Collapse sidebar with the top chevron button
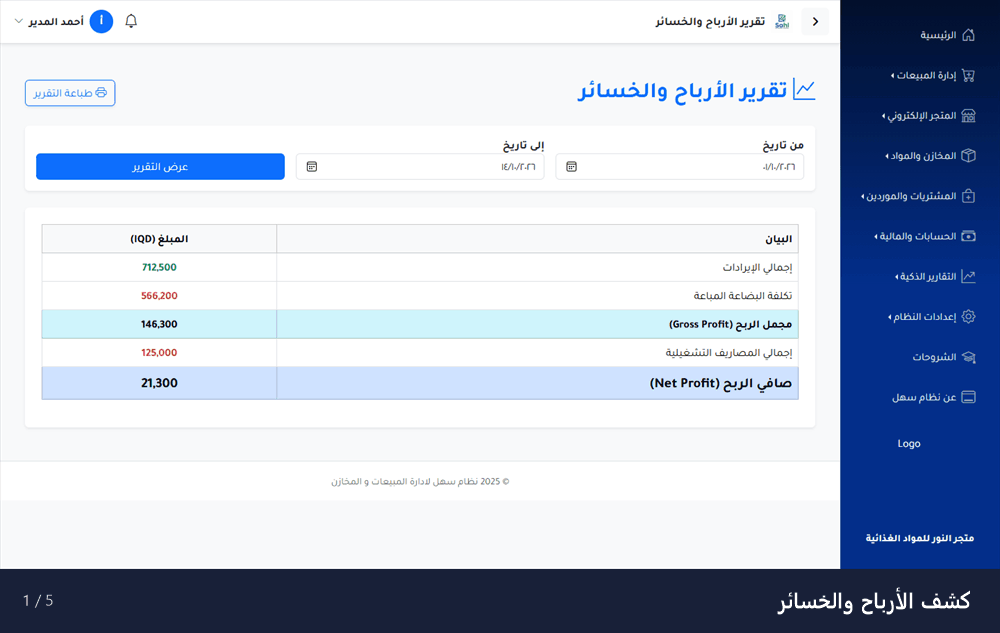 (x=815, y=22)
